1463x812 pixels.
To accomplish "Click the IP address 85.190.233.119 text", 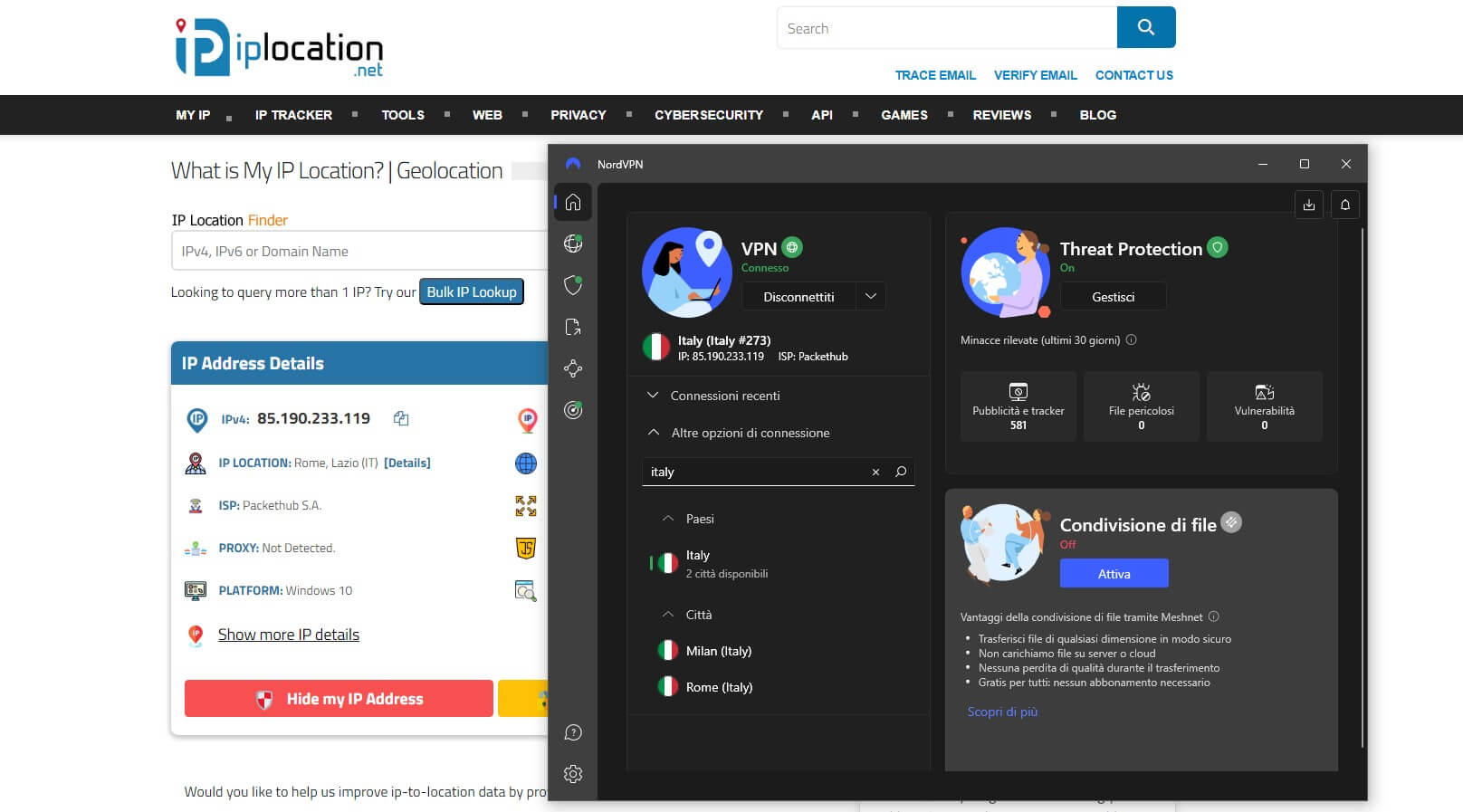I will (313, 418).
